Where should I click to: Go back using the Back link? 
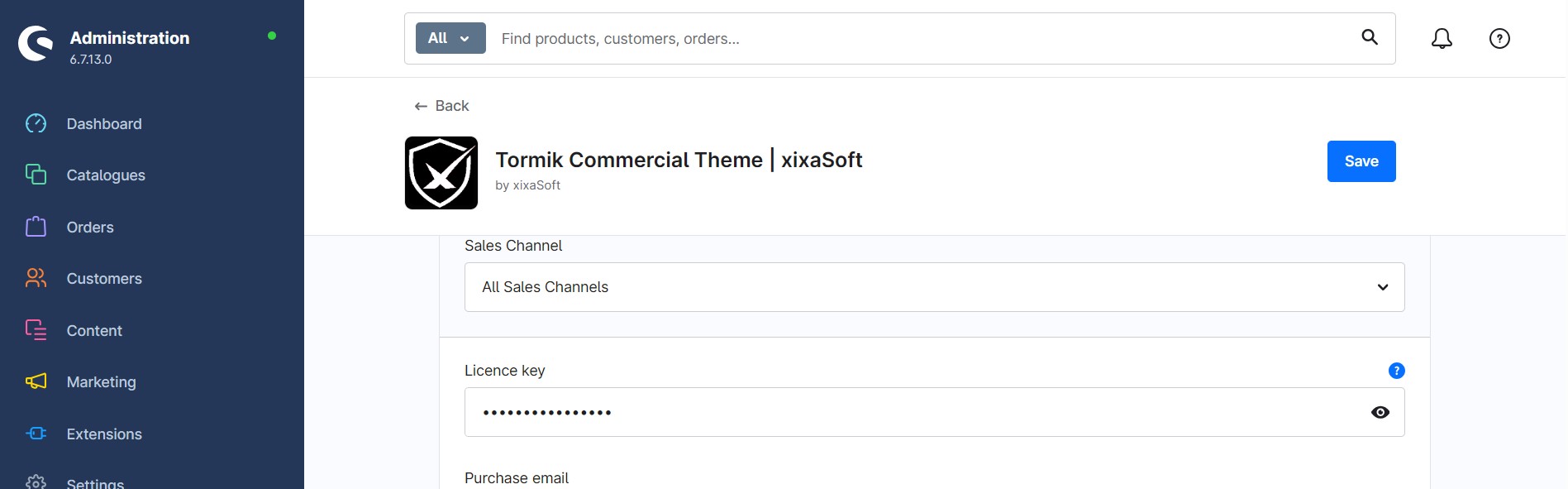[441, 106]
